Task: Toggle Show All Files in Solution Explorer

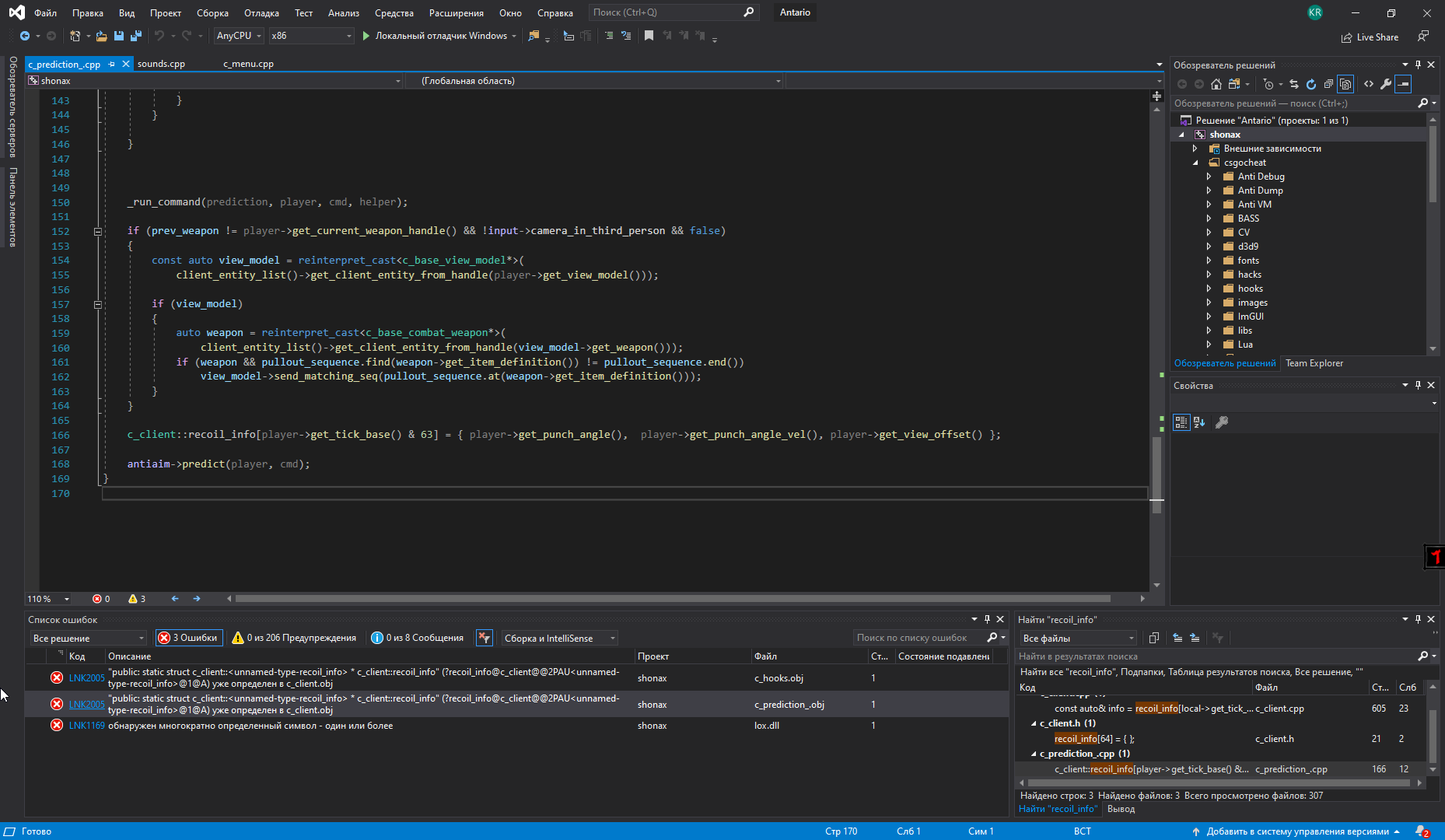Action: click(1345, 84)
